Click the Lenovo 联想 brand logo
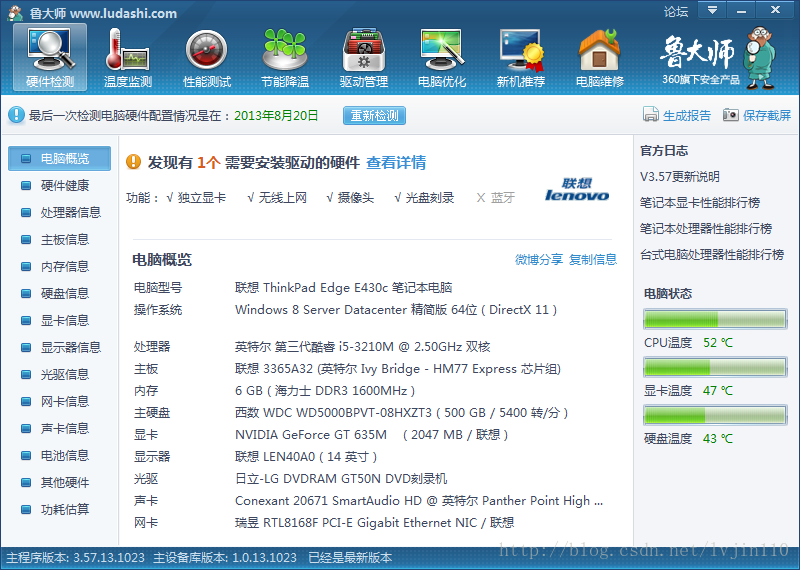 click(577, 189)
